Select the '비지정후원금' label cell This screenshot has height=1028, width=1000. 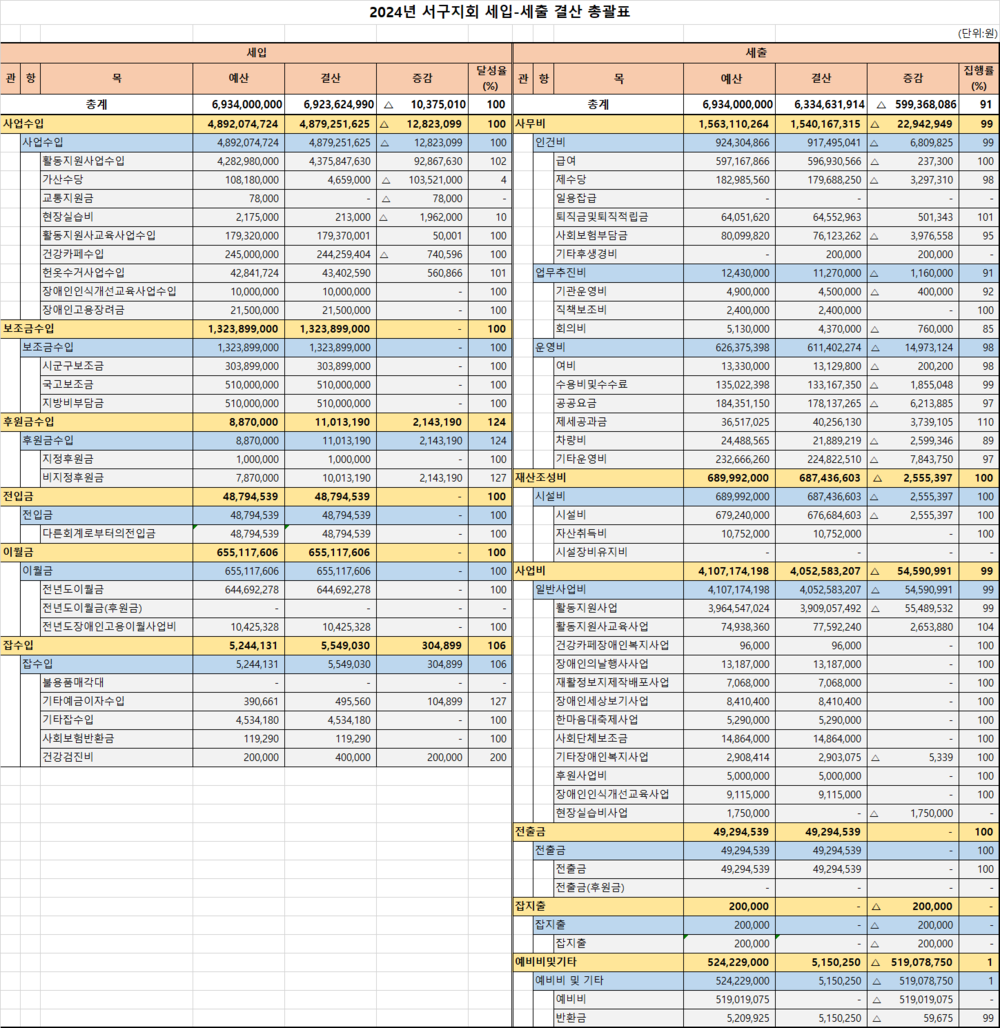click(x=117, y=477)
